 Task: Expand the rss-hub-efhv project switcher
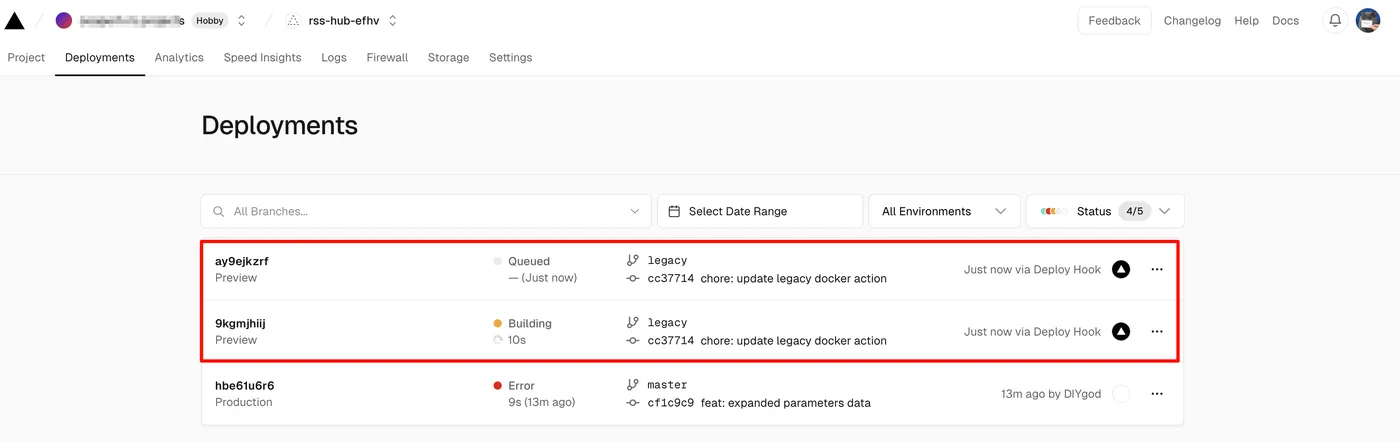[393, 20]
